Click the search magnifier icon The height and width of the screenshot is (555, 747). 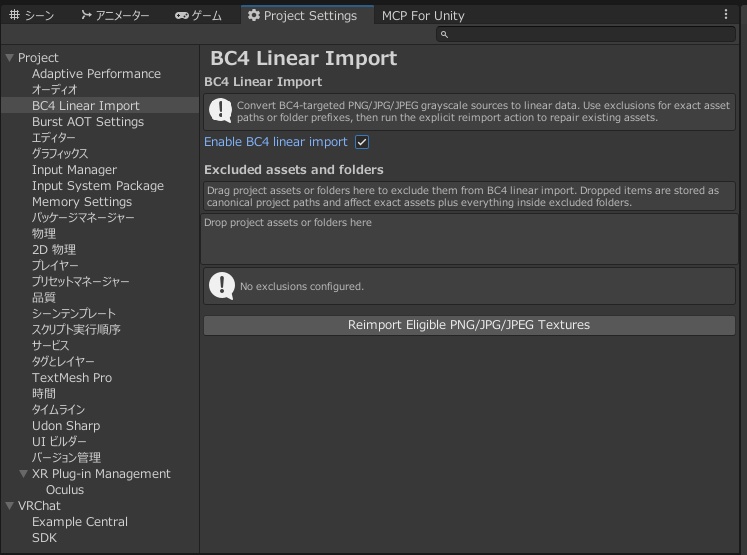coord(444,34)
